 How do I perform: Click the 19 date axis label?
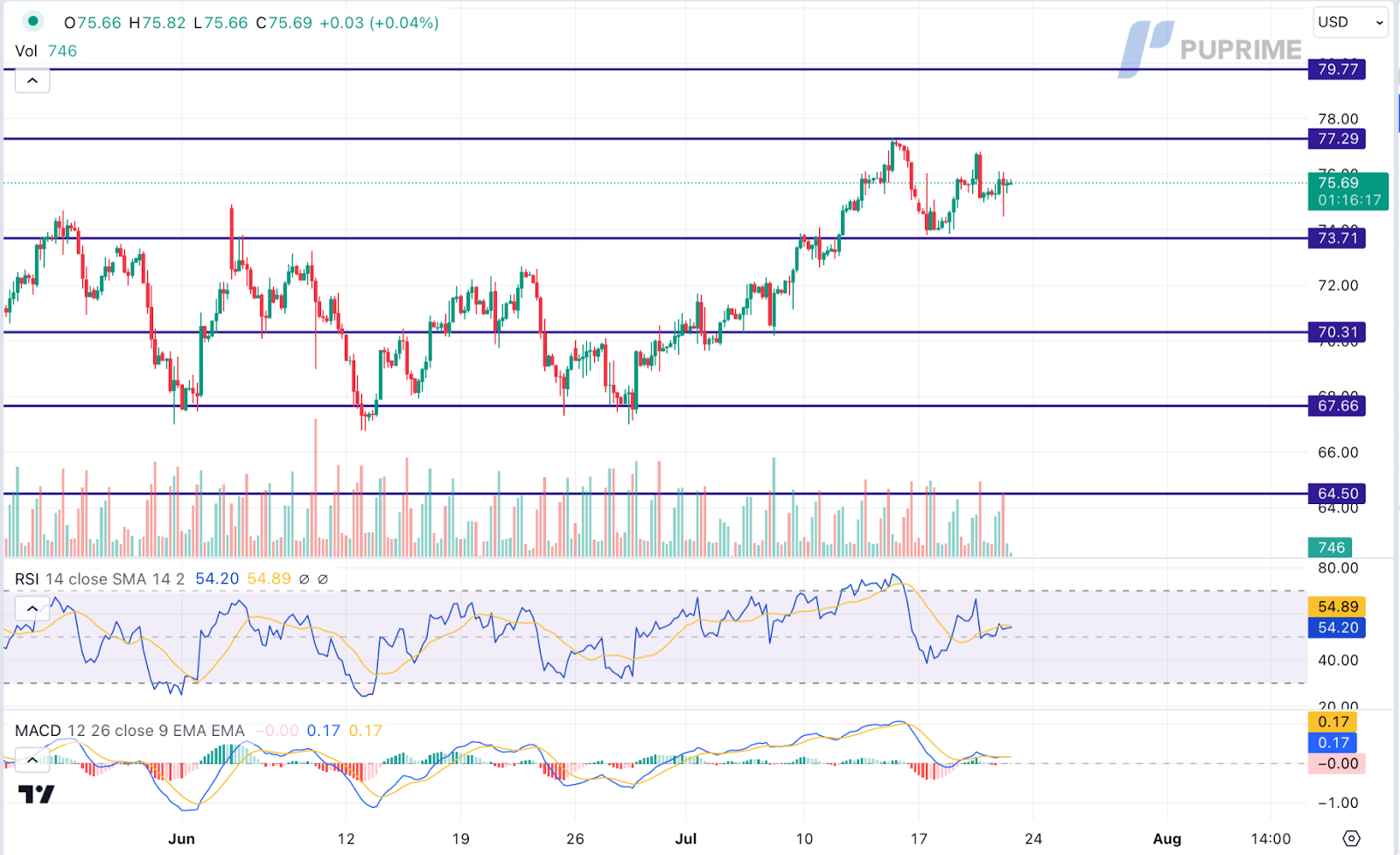click(460, 838)
